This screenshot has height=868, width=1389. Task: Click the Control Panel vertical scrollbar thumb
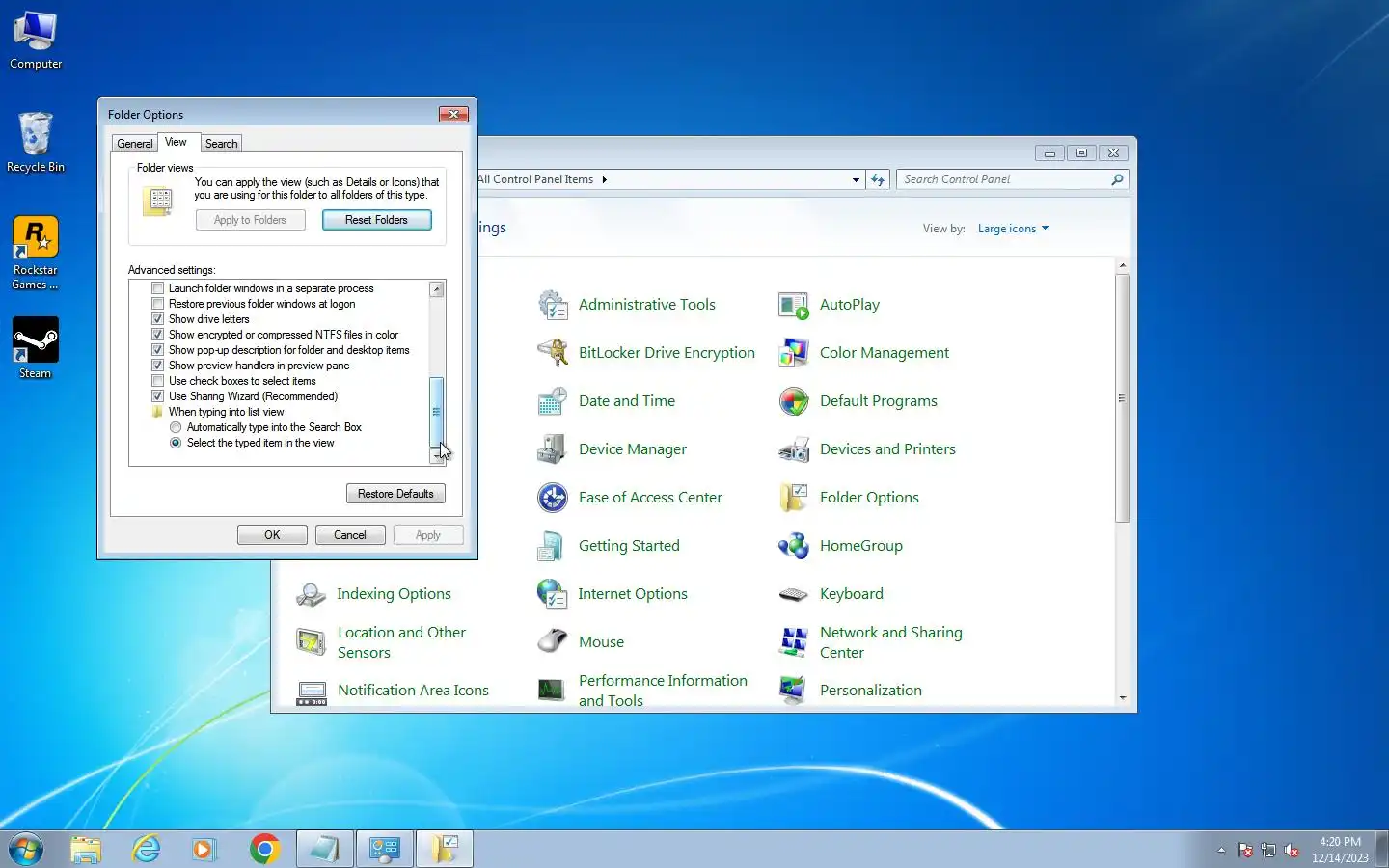[1122, 398]
